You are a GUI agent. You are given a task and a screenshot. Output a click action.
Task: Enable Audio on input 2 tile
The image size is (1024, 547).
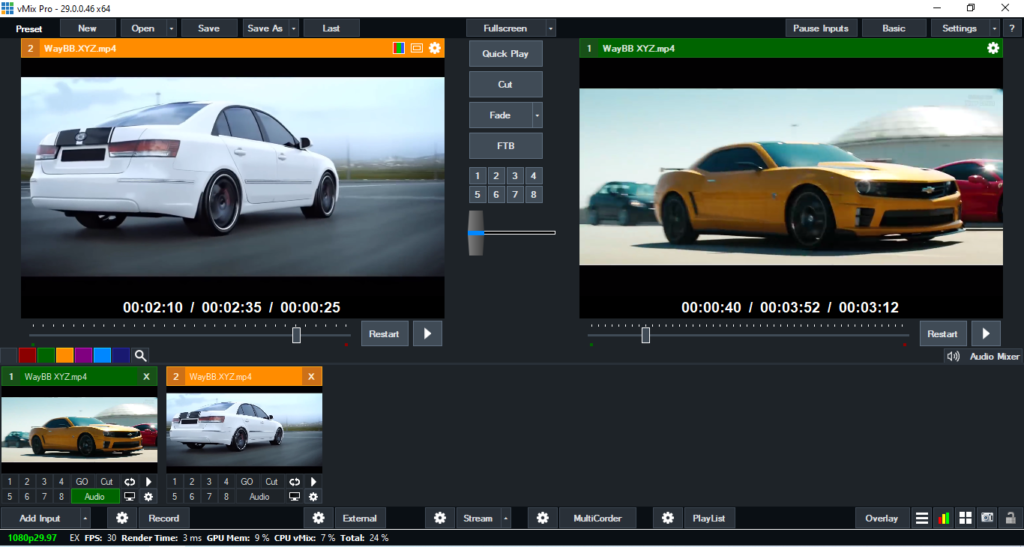260,496
